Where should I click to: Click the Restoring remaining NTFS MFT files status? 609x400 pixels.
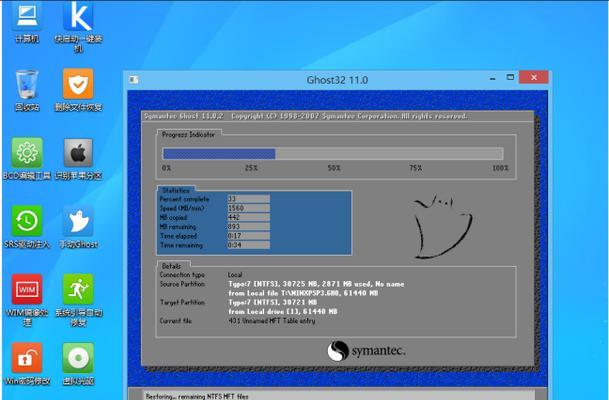tap(197, 396)
